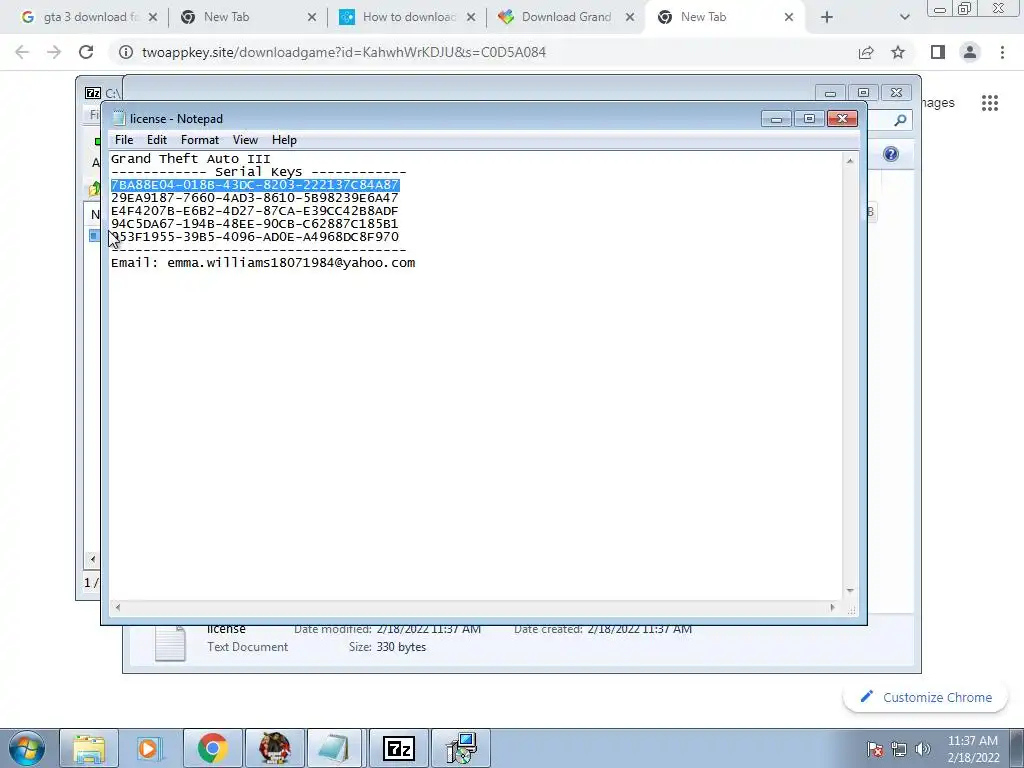Go back in Chrome
This screenshot has width=1024, height=768.
pos(22,52)
